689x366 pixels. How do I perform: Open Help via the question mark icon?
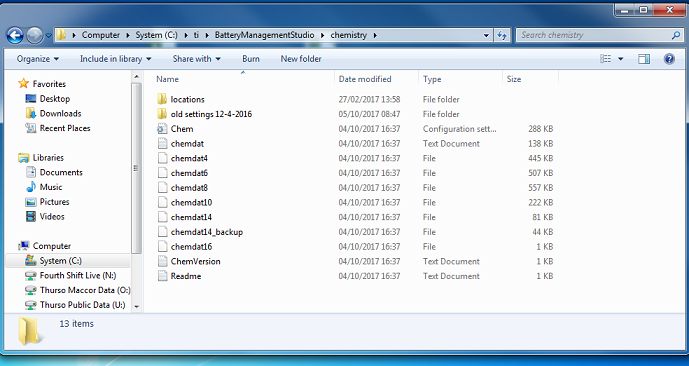(669, 59)
